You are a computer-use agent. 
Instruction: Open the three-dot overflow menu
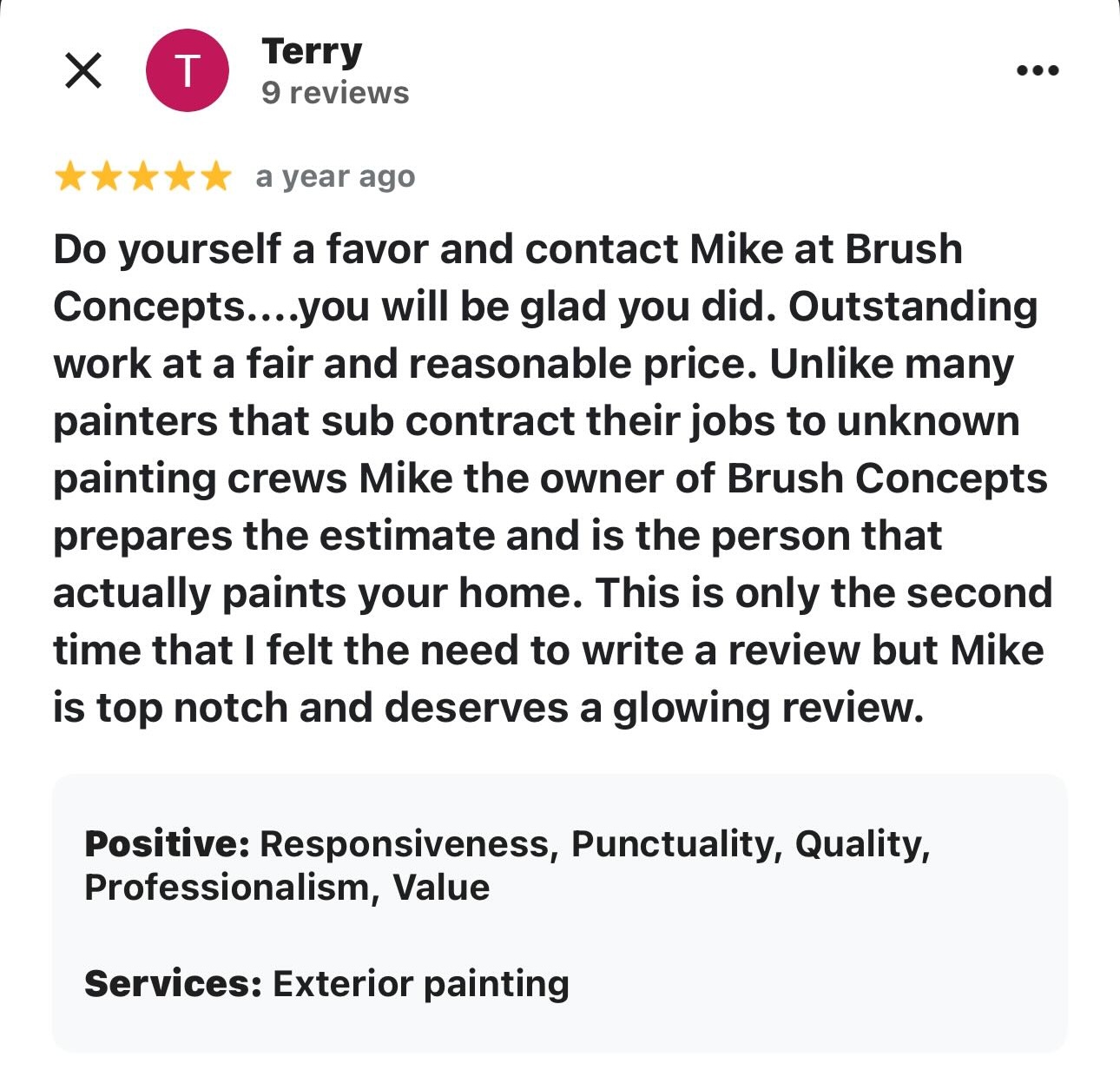[x=1038, y=69]
